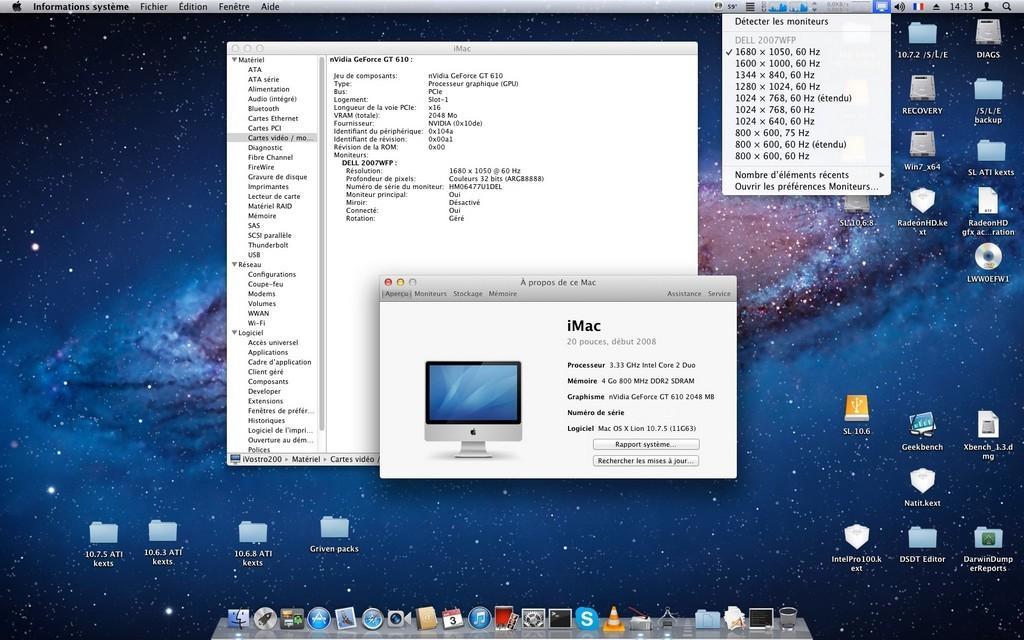The image size is (1024, 640).
Task: Open Safari from the Dock
Action: pyautogui.click(x=373, y=619)
